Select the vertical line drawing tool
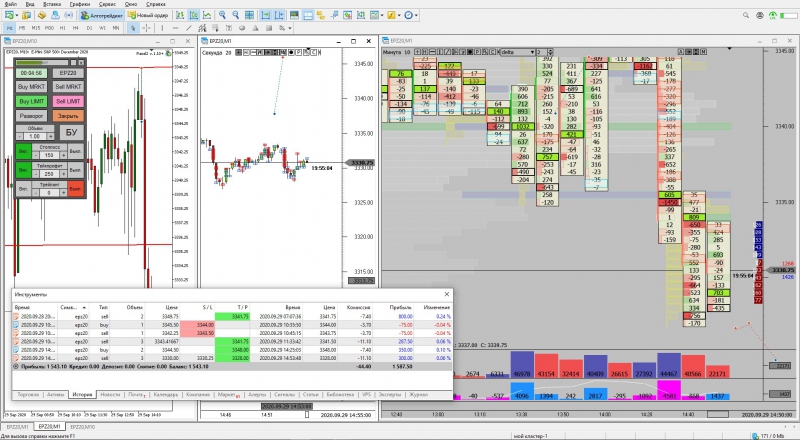800x440 pixels. tap(162, 28)
